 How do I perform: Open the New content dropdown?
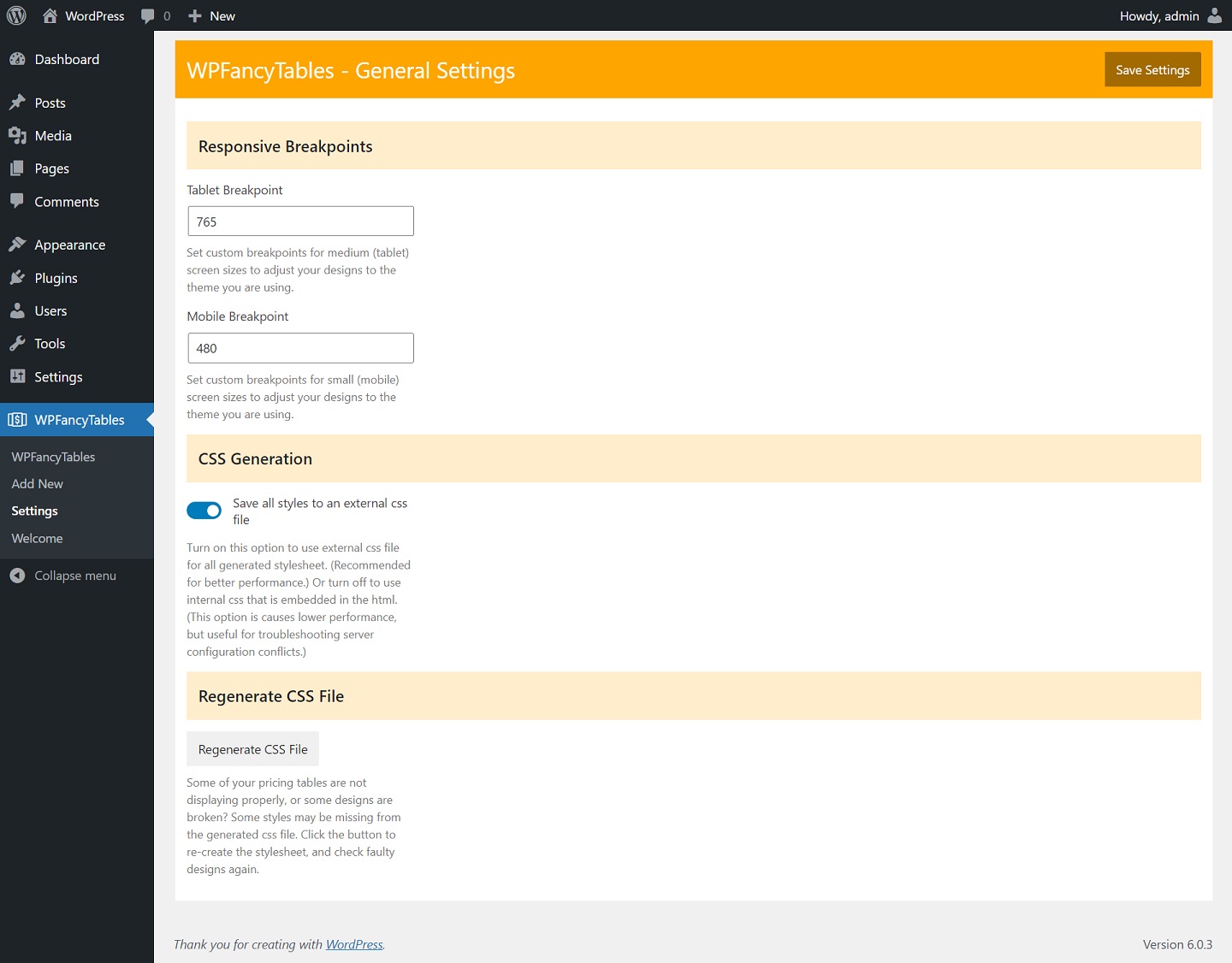[x=211, y=15]
